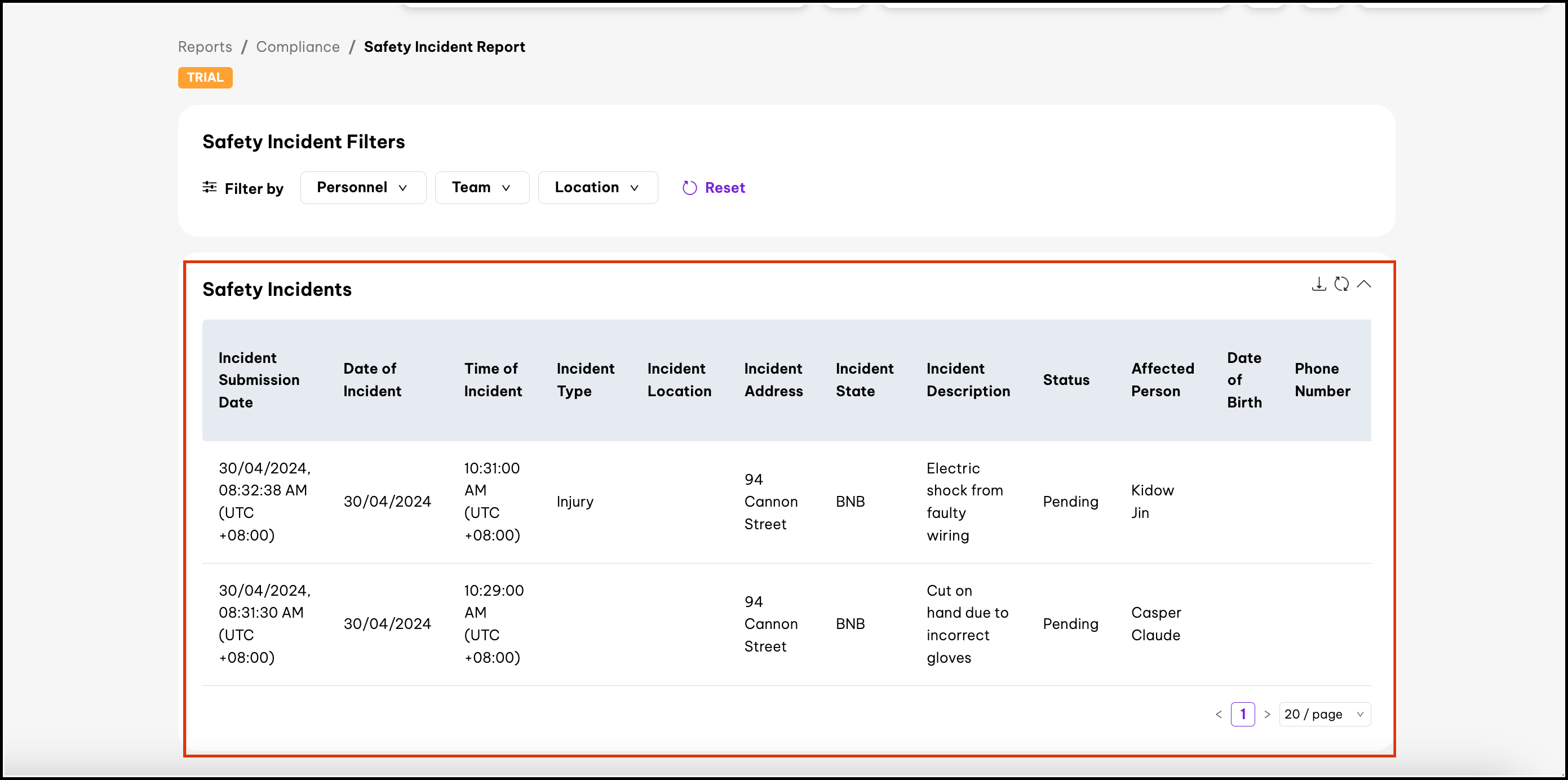Image resolution: width=1568 pixels, height=780 pixels.
Task: Click the Status column header
Action: coord(1066,380)
